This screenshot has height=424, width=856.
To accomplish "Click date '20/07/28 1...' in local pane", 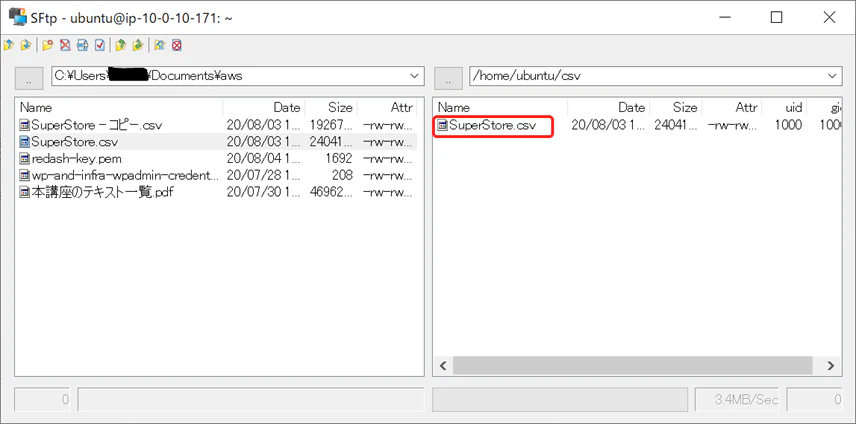I will (264, 176).
